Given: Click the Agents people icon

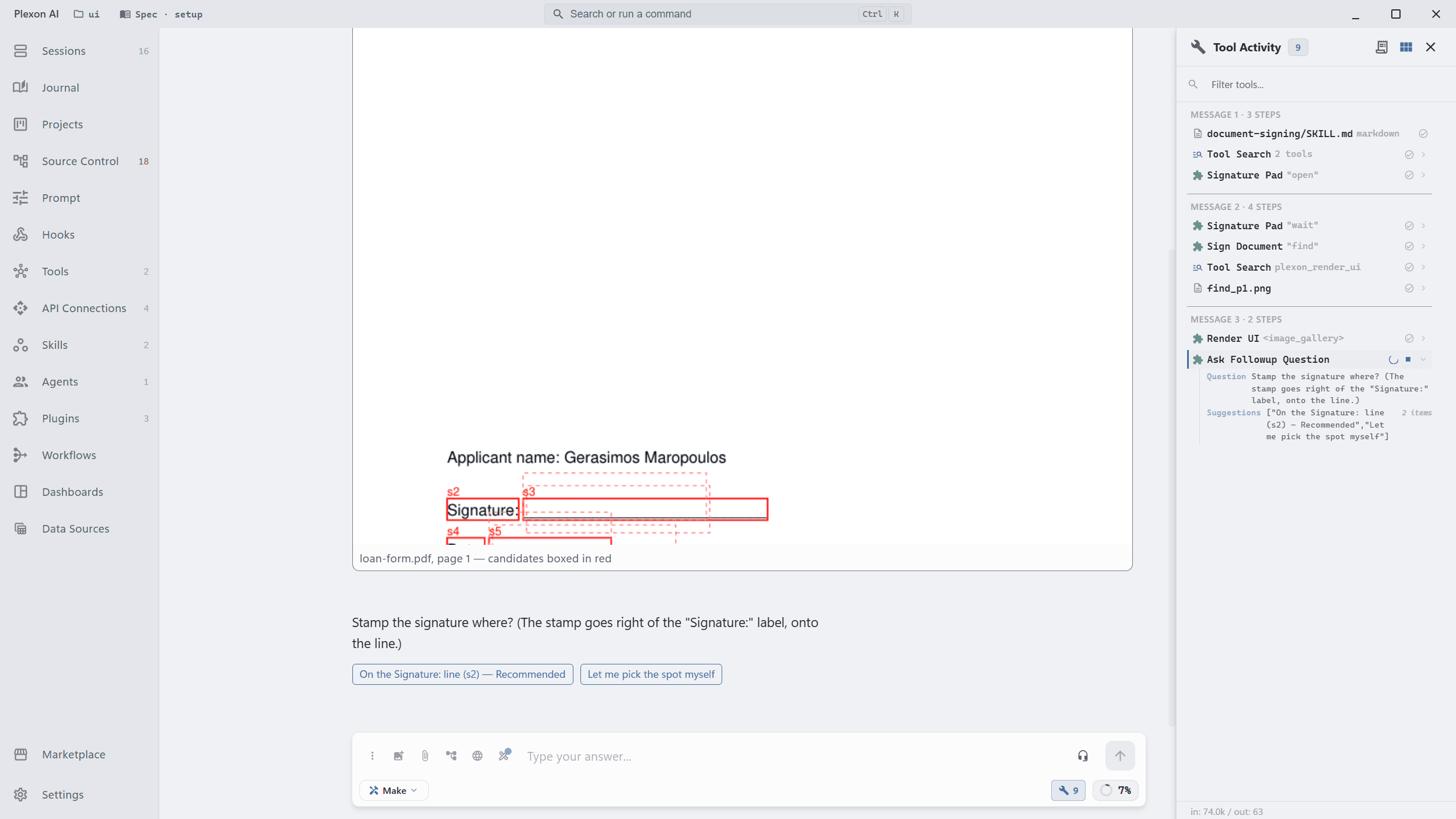Looking at the screenshot, I should pos(20,381).
